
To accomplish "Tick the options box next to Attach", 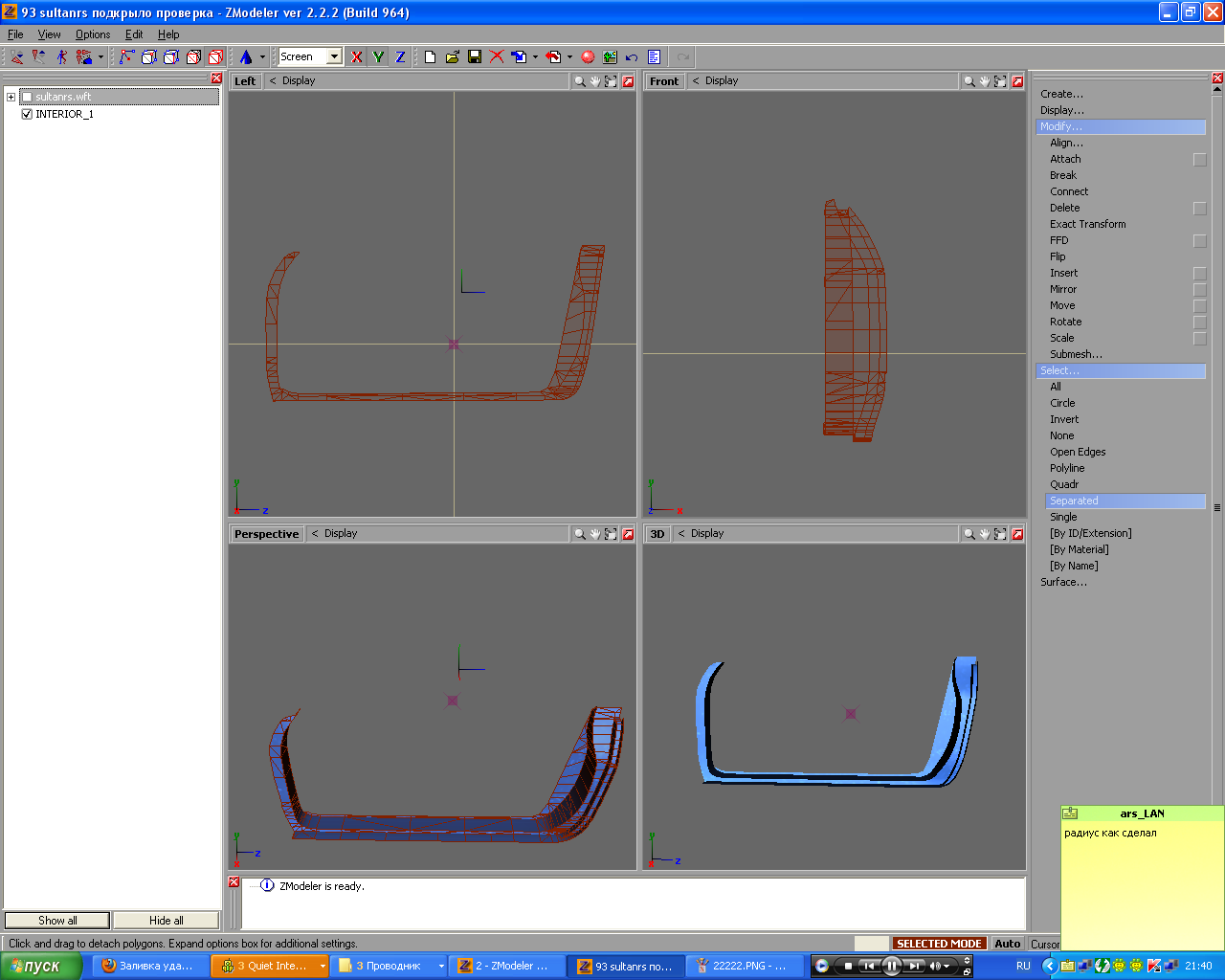I will [1199, 160].
